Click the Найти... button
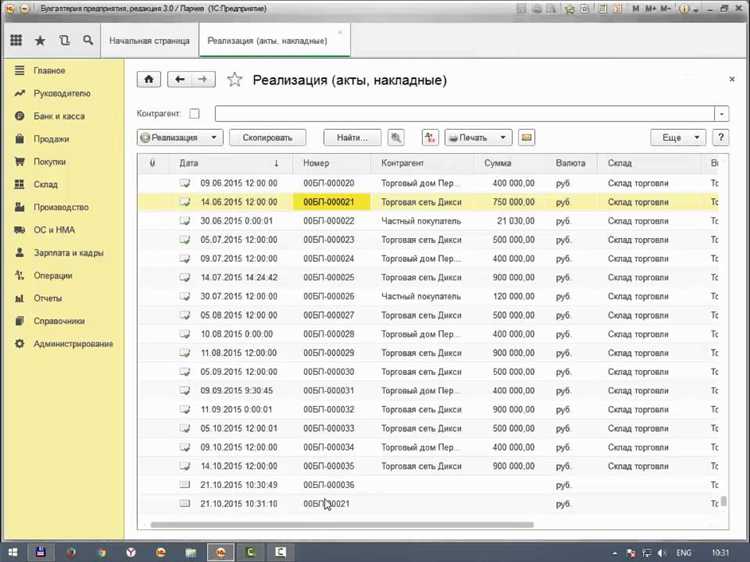Screen dimensions: 750x562 click(x=352, y=138)
